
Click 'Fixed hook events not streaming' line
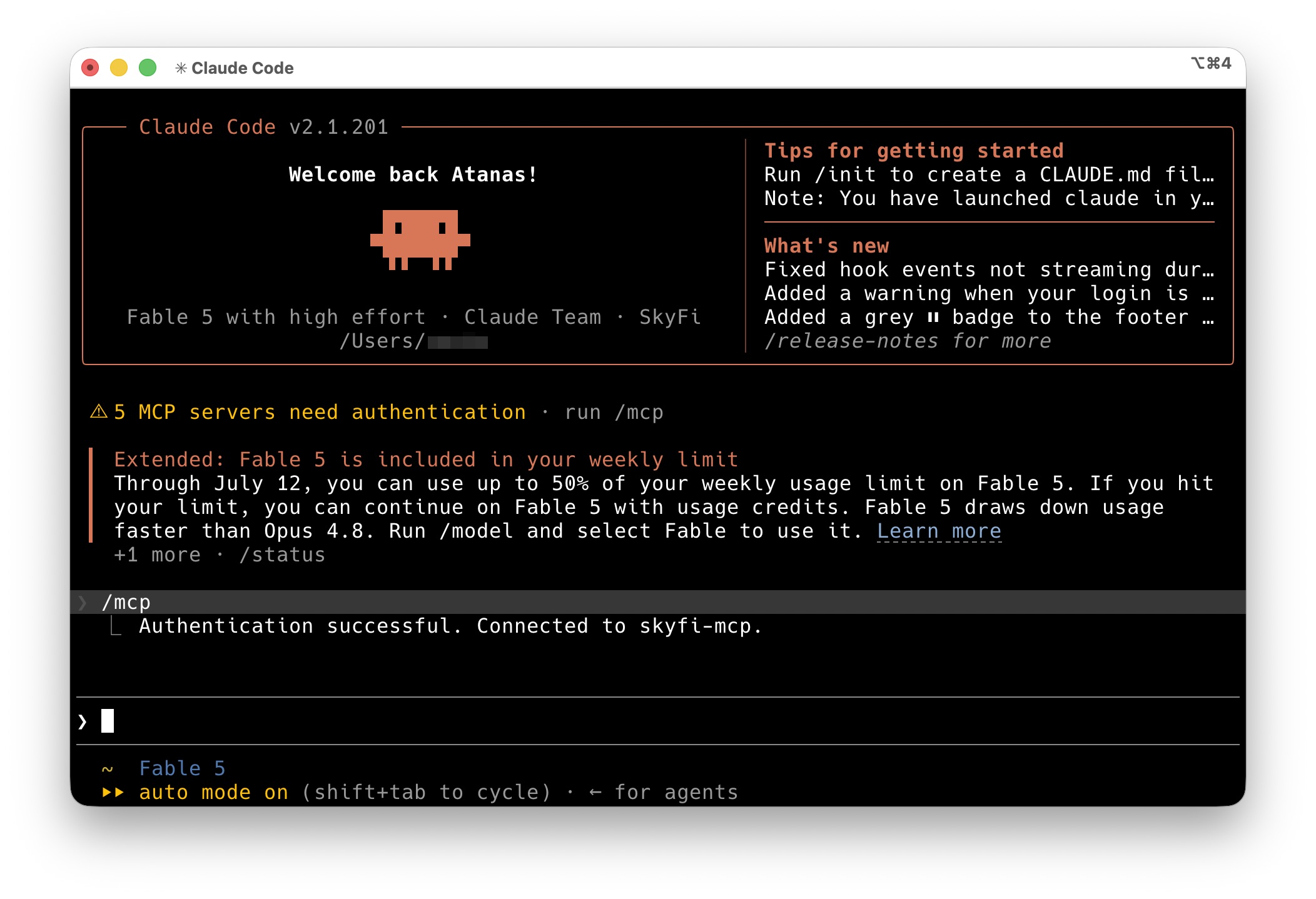[989, 269]
